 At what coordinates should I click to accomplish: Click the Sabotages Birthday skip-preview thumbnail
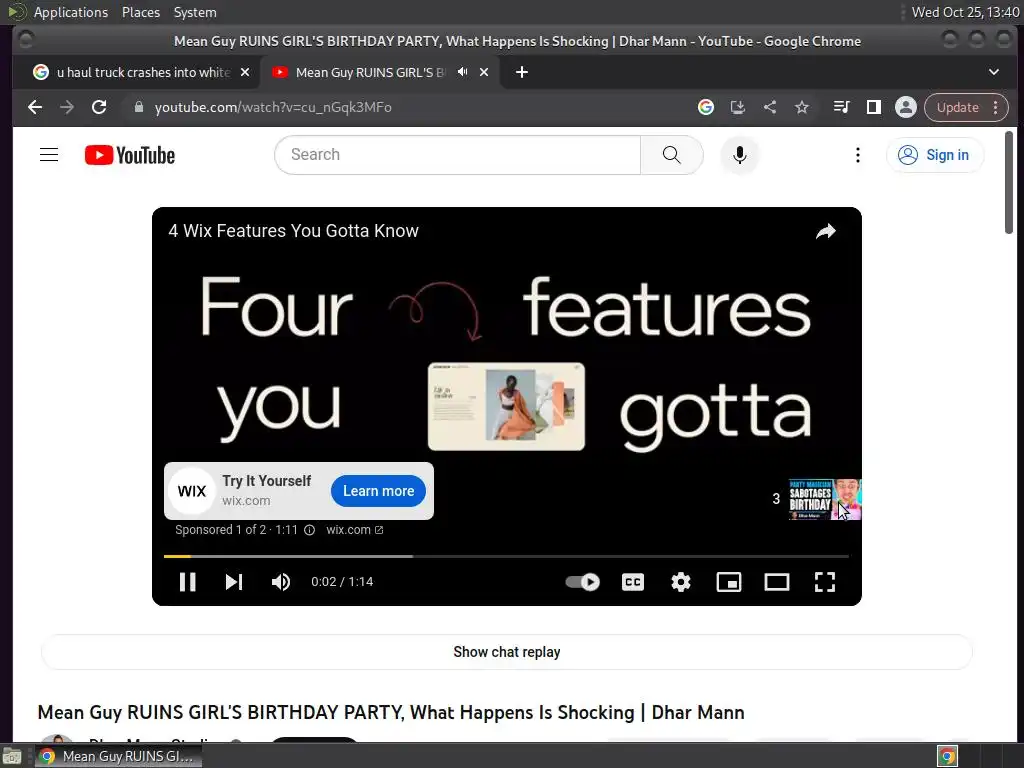pyautogui.click(x=825, y=499)
